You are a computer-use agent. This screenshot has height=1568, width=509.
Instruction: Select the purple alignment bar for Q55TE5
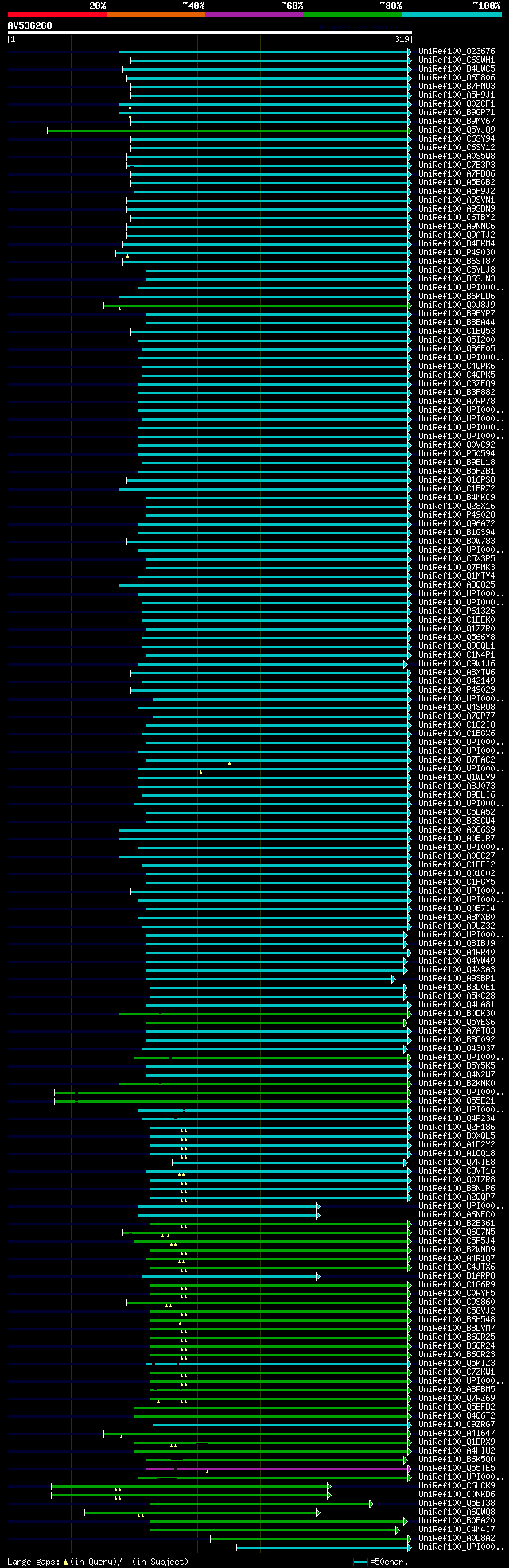pyautogui.click(x=278, y=1469)
